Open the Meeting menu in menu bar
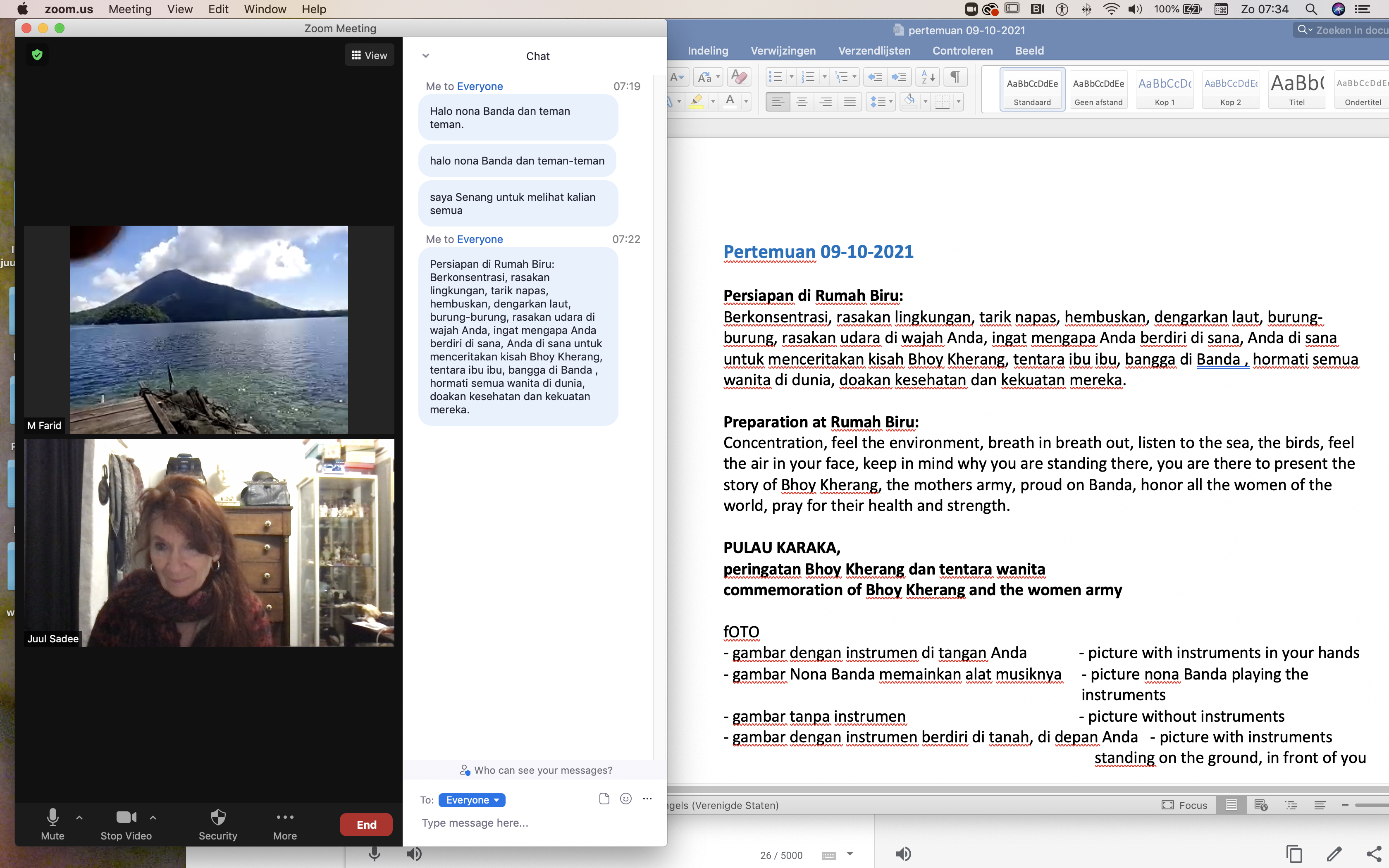The height and width of the screenshot is (868, 1389). coord(130,9)
